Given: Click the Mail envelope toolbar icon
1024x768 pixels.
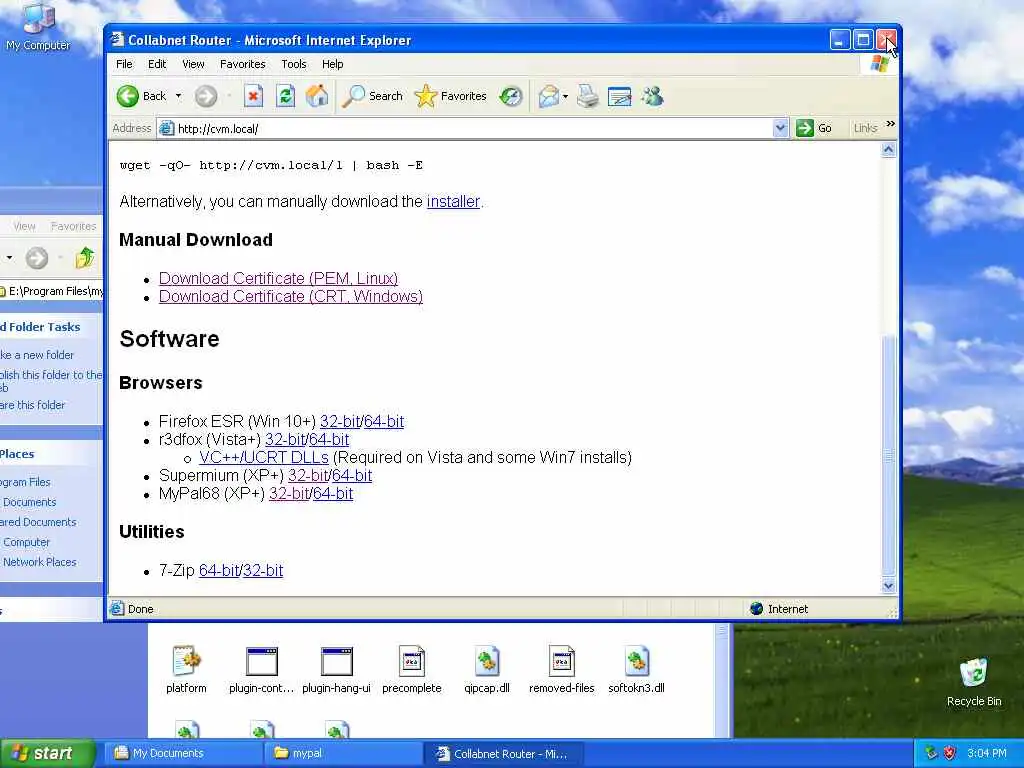Looking at the screenshot, I should tap(549, 97).
